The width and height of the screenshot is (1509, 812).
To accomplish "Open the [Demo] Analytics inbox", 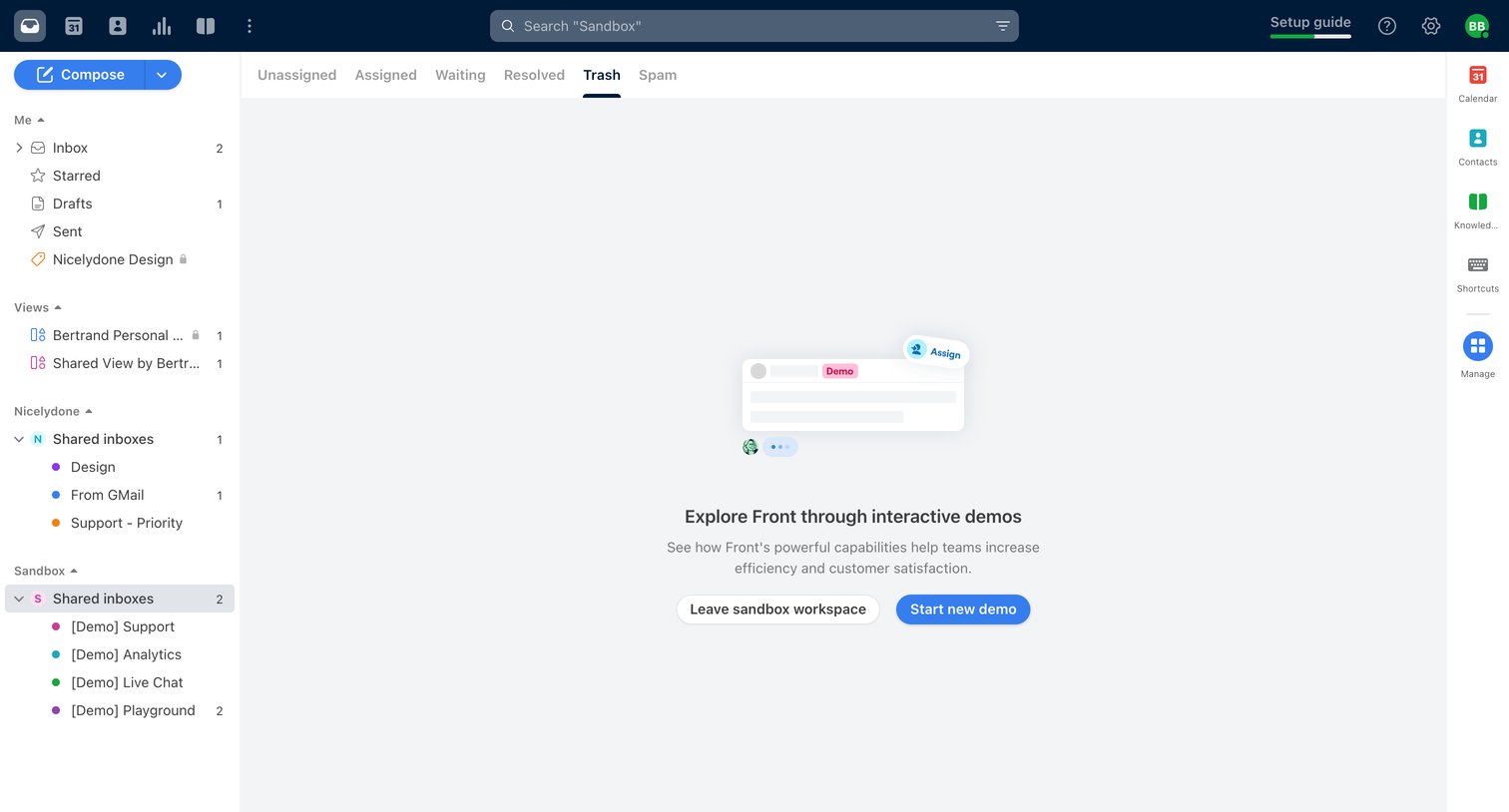I will coord(120,654).
